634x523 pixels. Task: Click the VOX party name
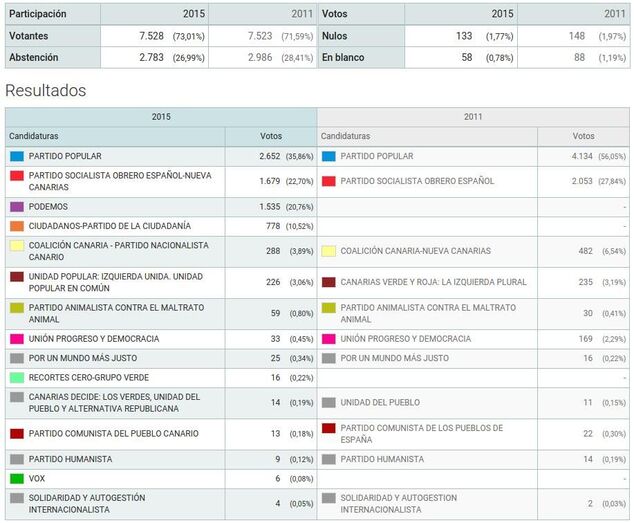click(x=37, y=479)
